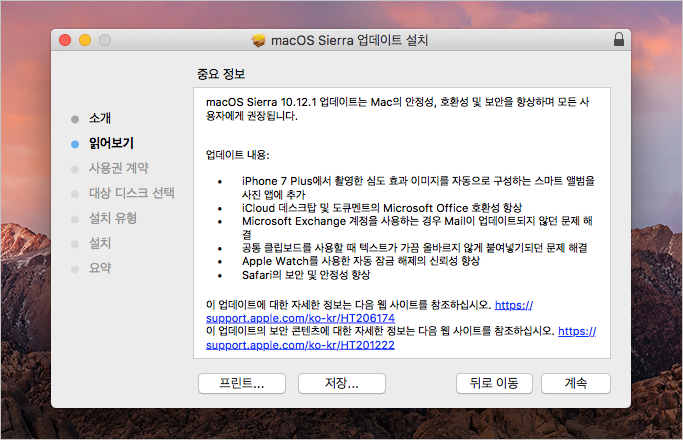Click the 설치 유형 step label
683x440 pixels.
(113, 218)
